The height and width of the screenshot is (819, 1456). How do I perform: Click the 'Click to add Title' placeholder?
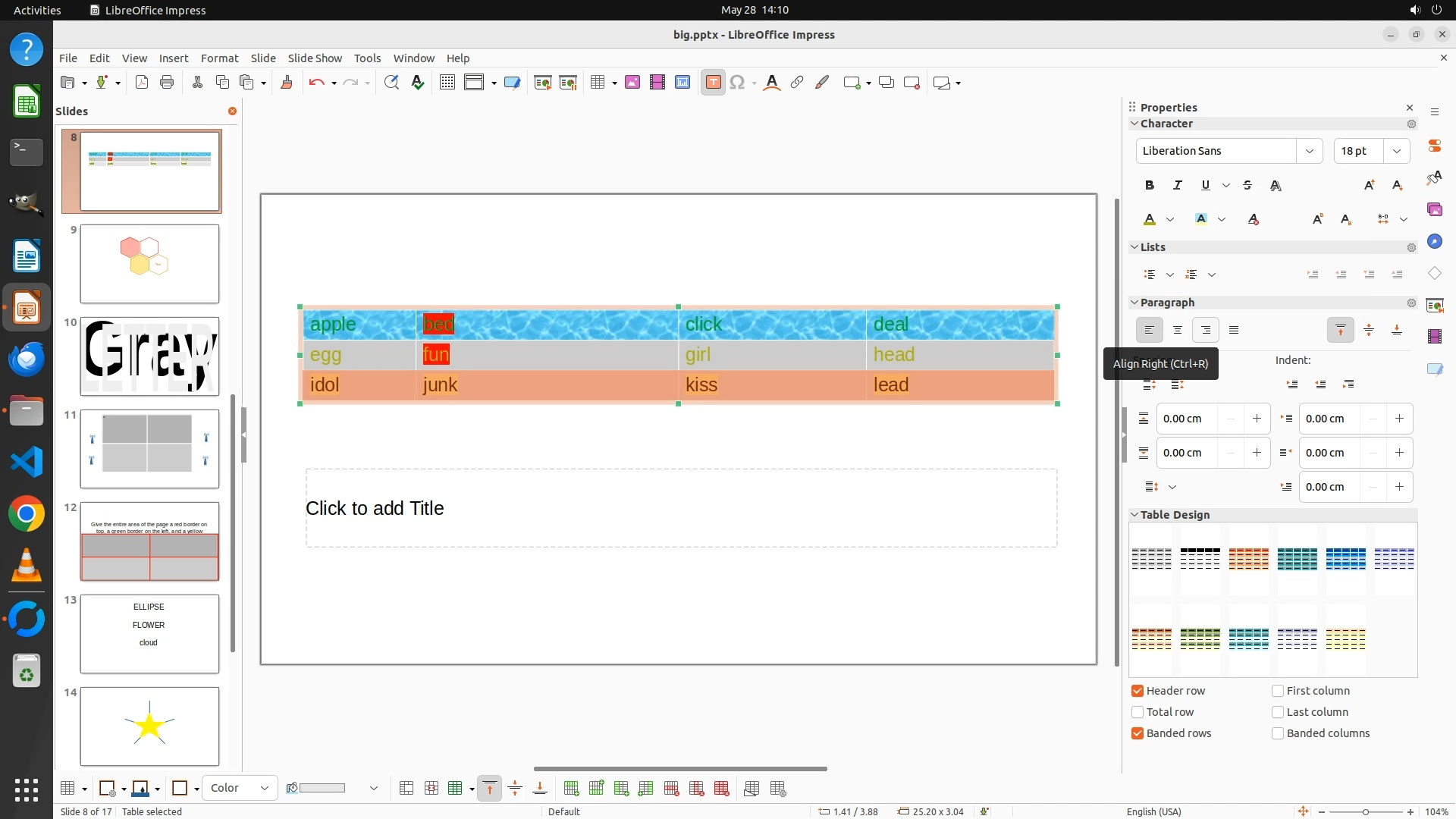681,508
